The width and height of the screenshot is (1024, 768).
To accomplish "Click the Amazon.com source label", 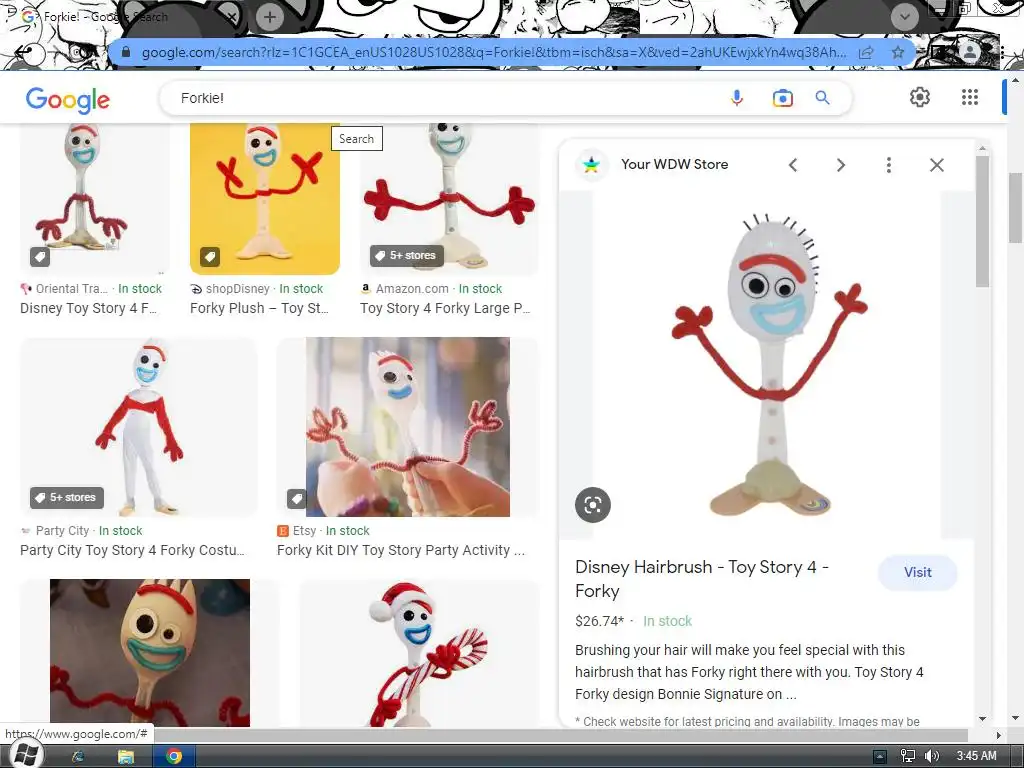I will click(412, 289).
